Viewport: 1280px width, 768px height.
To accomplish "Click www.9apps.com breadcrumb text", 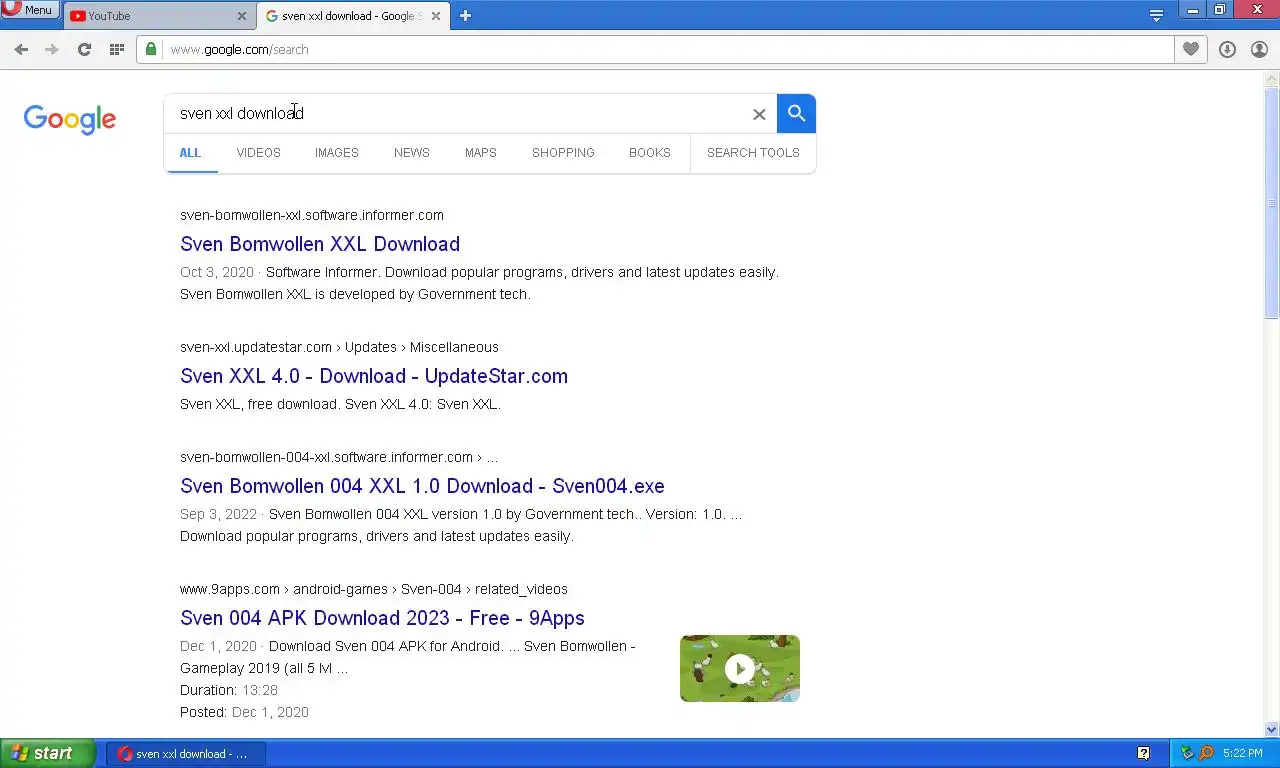I will click(373, 589).
